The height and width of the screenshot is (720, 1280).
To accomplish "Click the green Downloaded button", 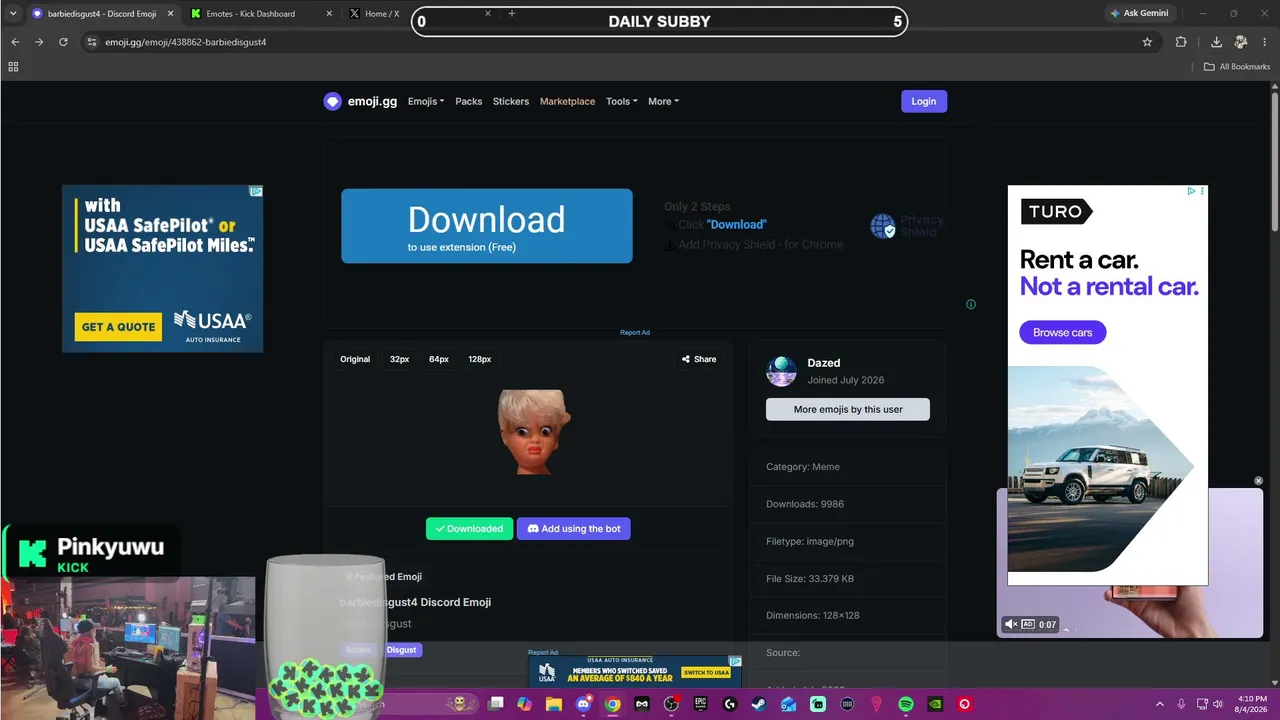I will click(x=469, y=529).
